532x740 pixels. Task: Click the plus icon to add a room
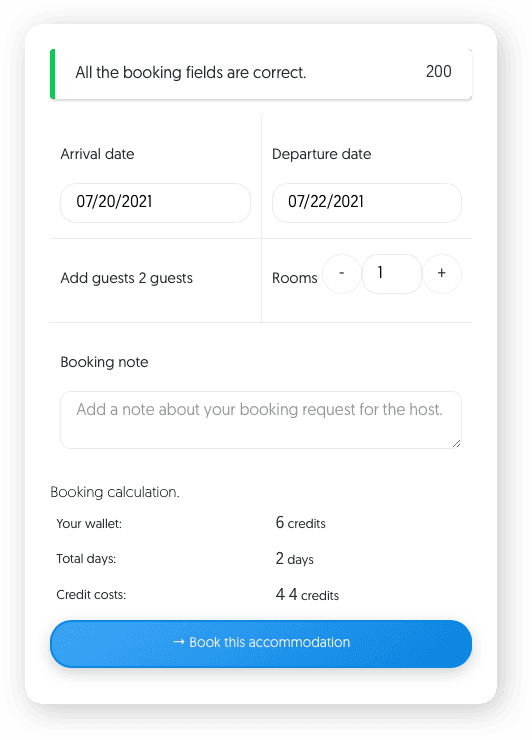point(441,274)
